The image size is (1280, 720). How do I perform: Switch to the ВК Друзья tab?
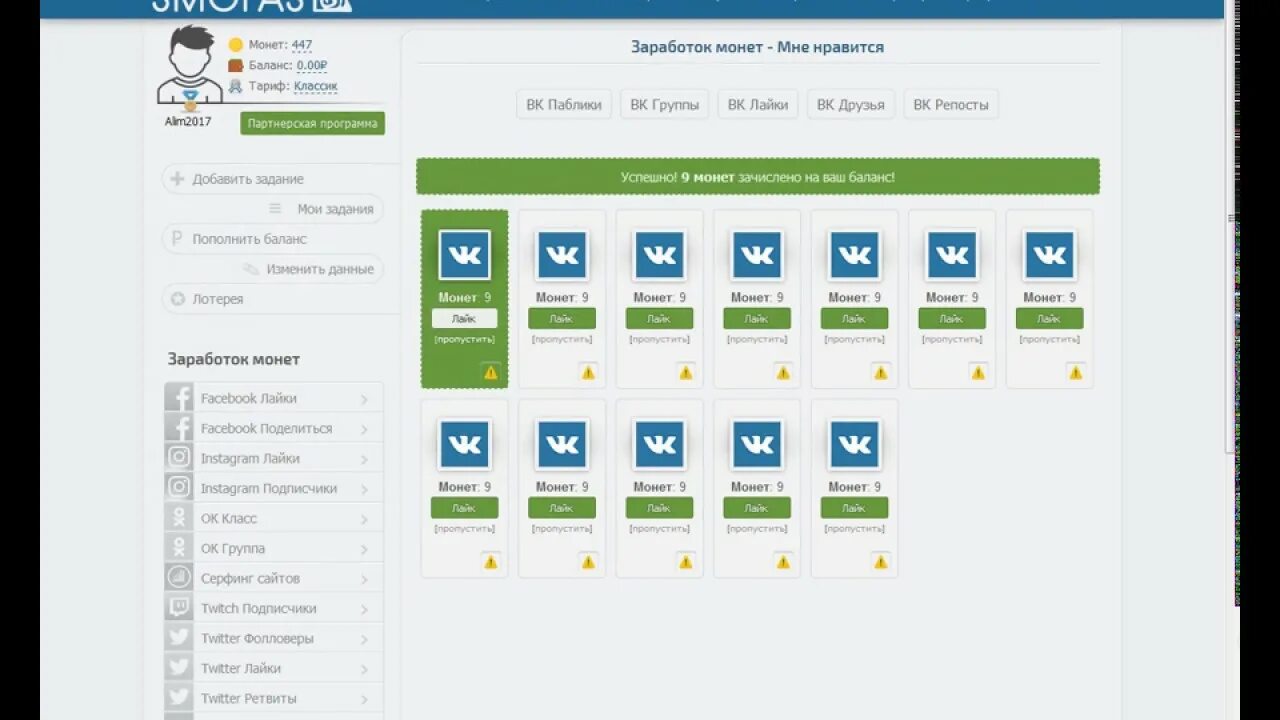coord(851,104)
